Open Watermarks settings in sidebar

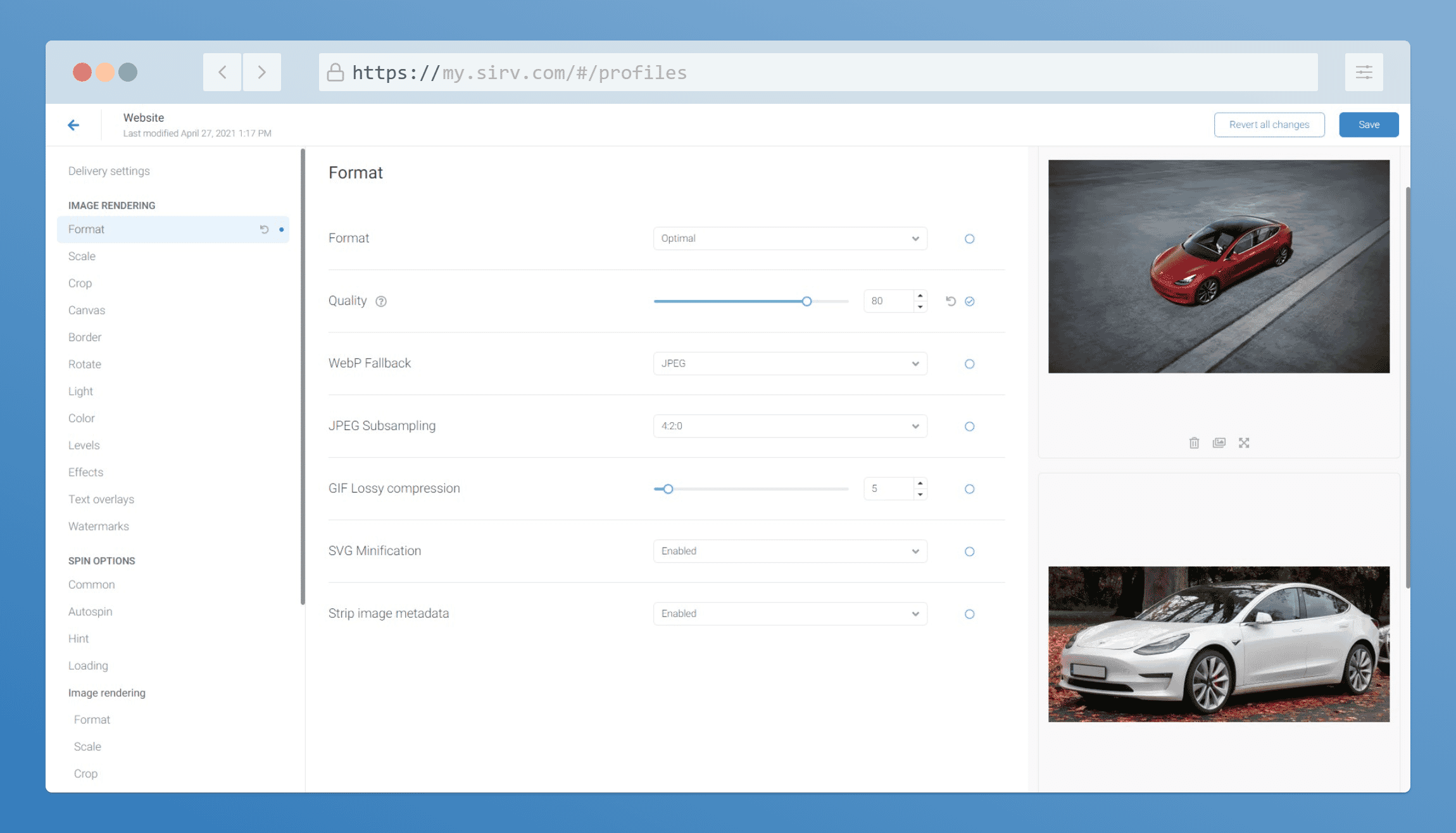99,527
